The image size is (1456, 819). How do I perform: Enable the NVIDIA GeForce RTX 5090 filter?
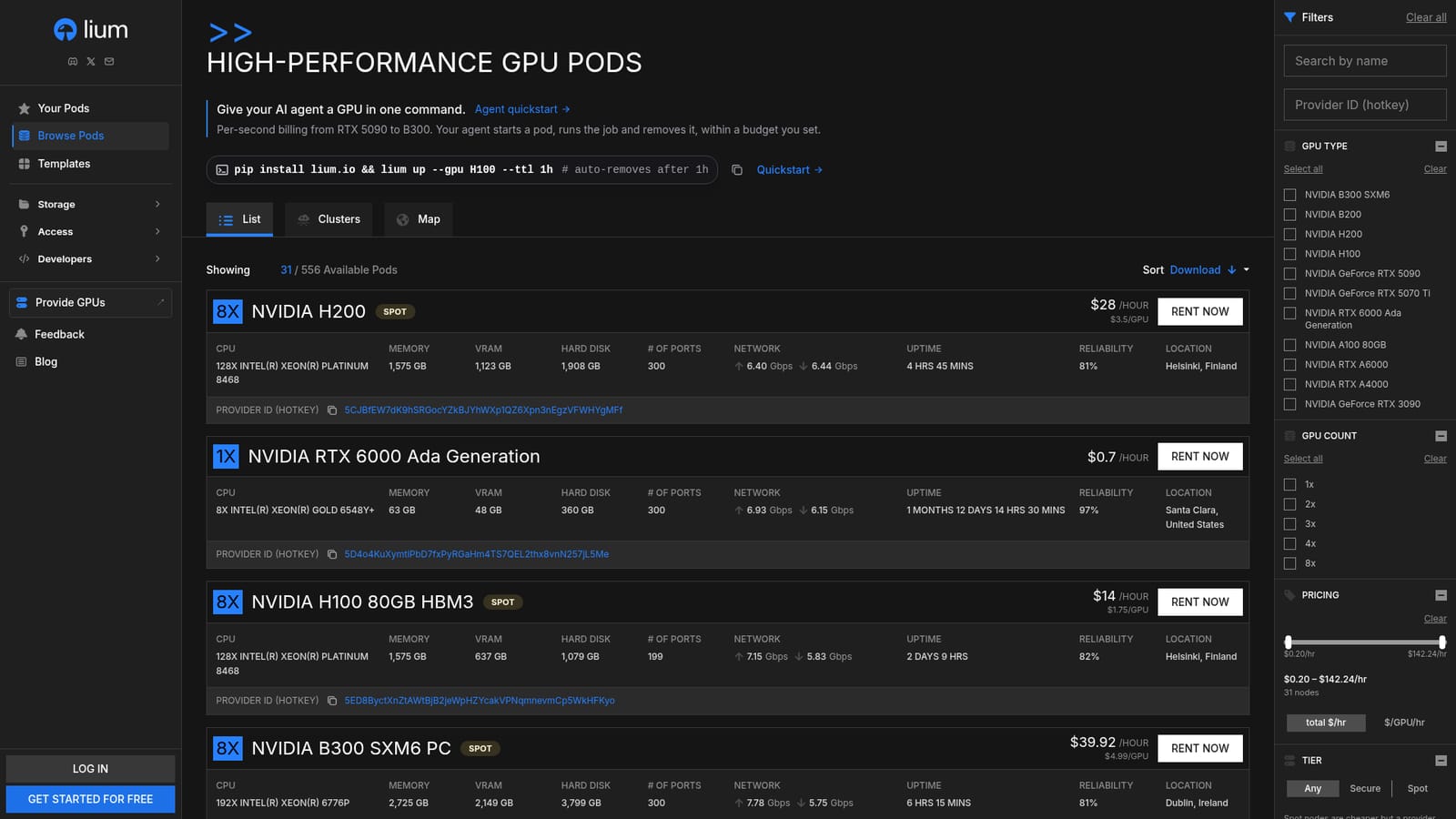pos(1289,274)
